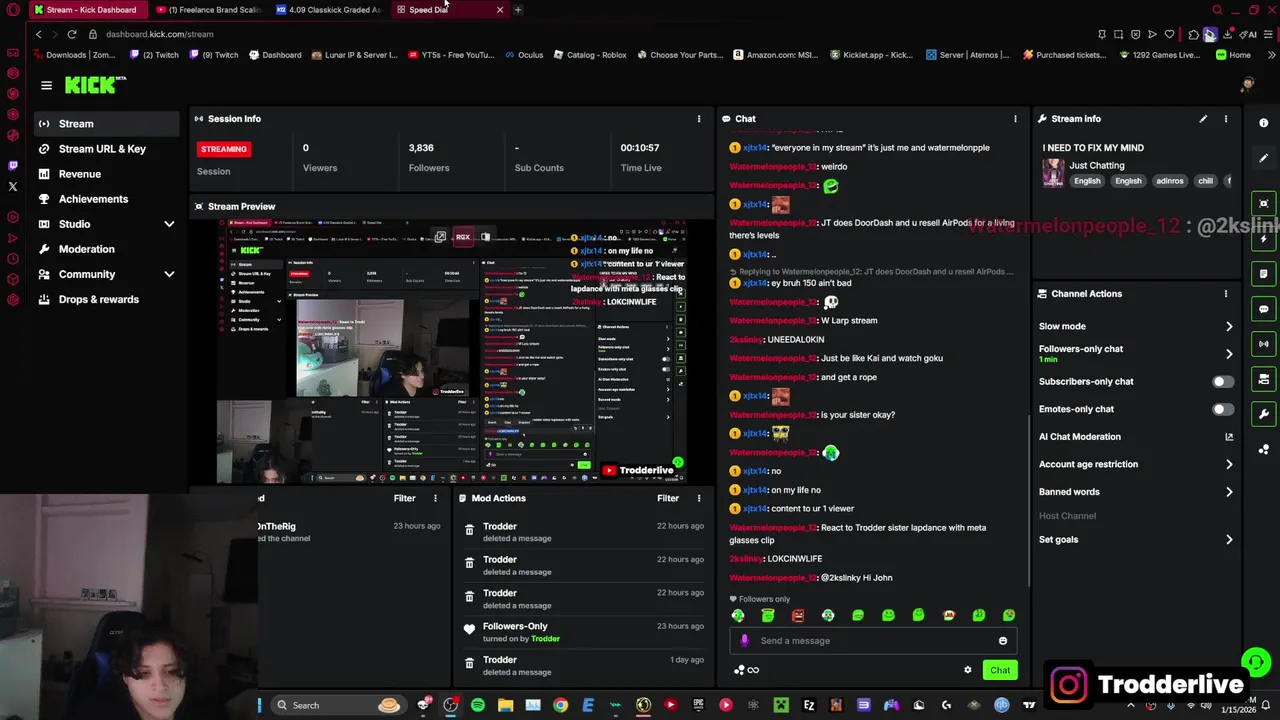1280x720 pixels.
Task: Open a new browser tab
Action: pos(518,10)
